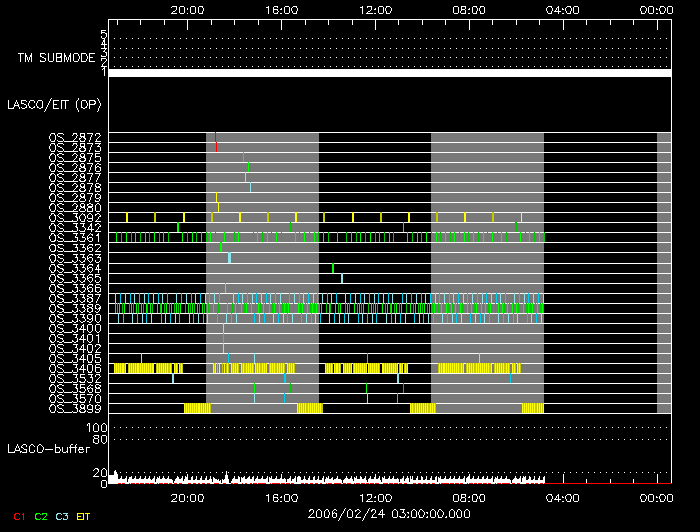This screenshot has height=532, width=700.
Task: Click the top axis 08:00 label
Action: click(x=469, y=10)
